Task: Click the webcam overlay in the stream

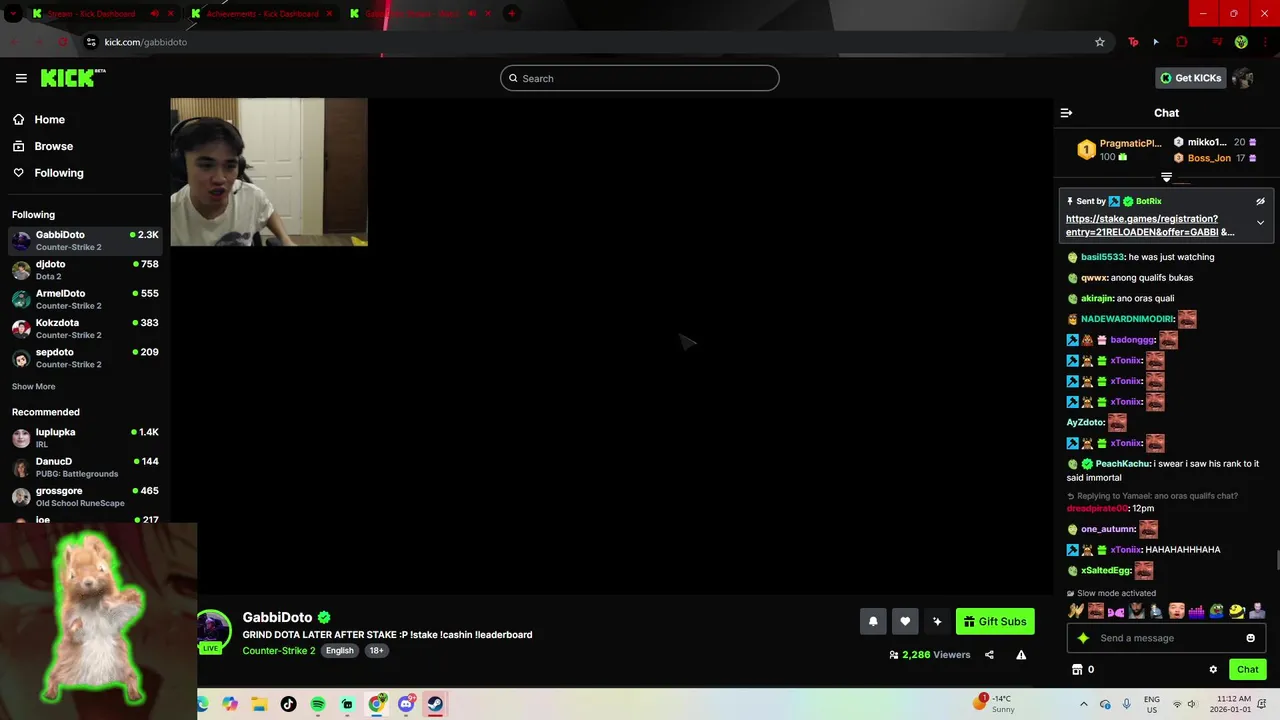Action: click(x=269, y=172)
